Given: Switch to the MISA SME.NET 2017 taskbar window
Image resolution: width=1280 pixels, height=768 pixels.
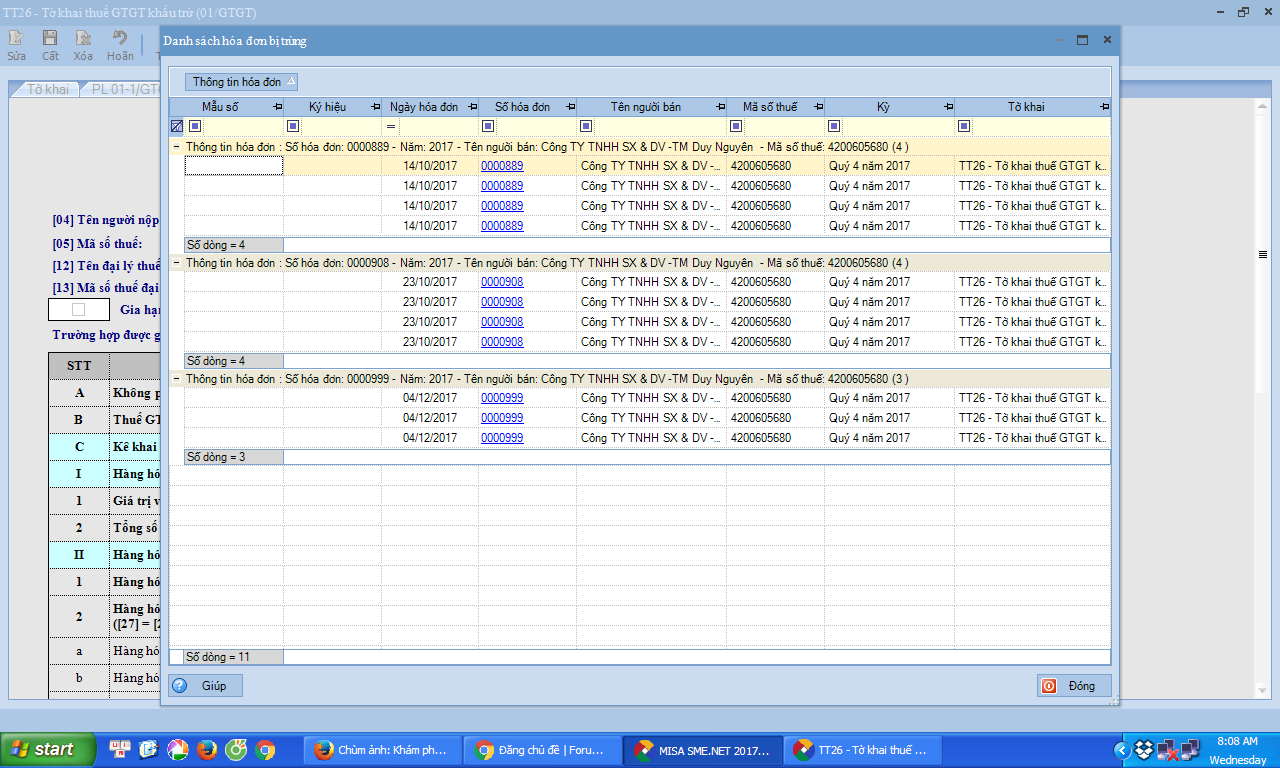Looking at the screenshot, I should [x=704, y=749].
